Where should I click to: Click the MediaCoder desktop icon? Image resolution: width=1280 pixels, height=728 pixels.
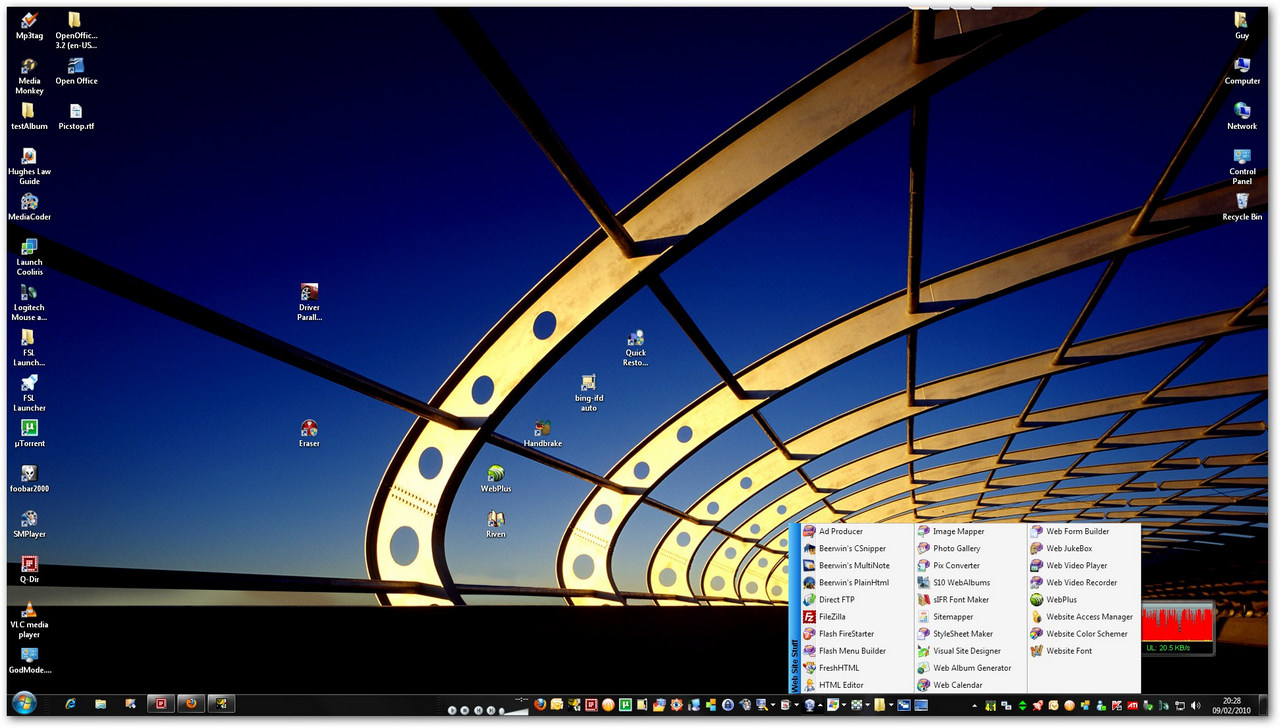[29, 203]
